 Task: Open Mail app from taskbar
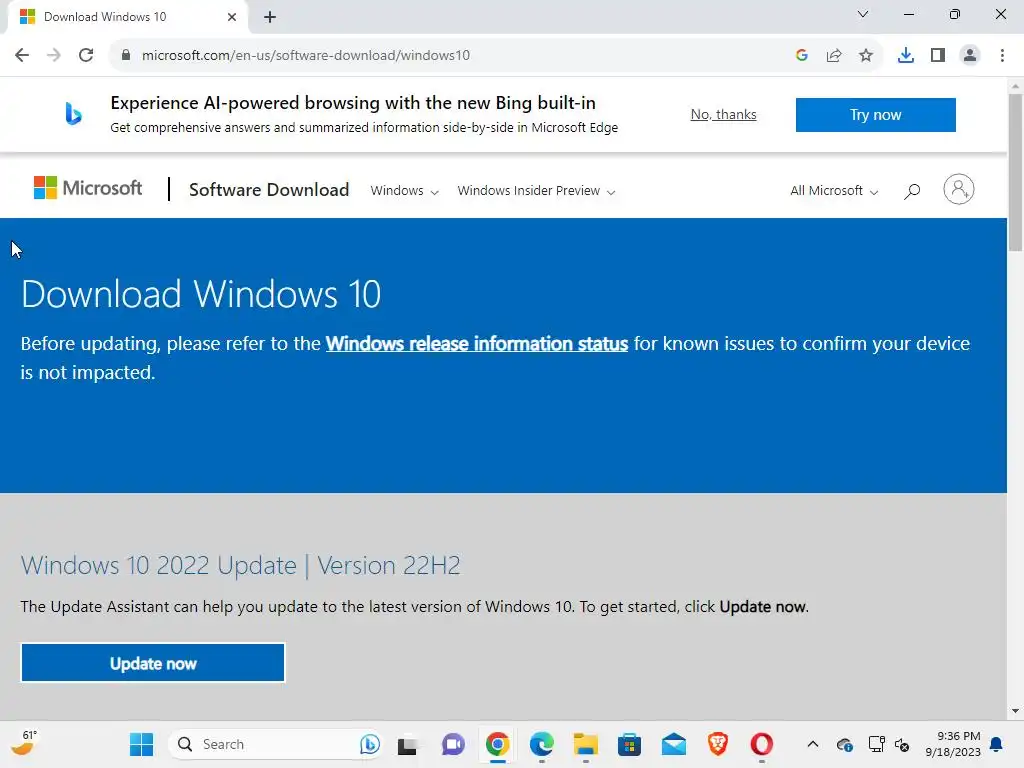673,744
